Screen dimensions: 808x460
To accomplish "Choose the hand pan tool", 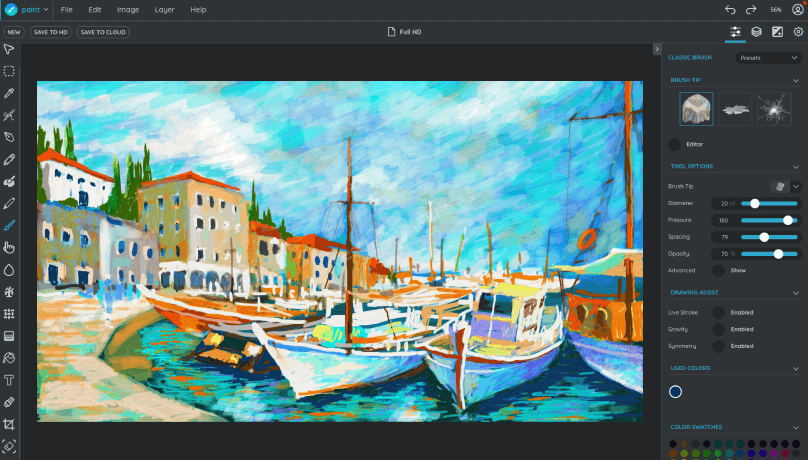I will coord(9,247).
